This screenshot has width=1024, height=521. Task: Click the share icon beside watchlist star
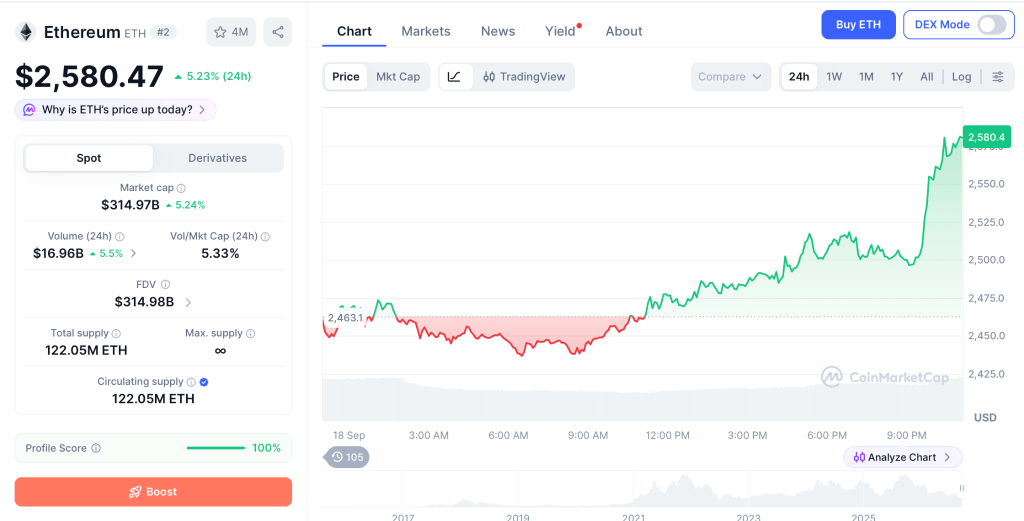pos(278,32)
